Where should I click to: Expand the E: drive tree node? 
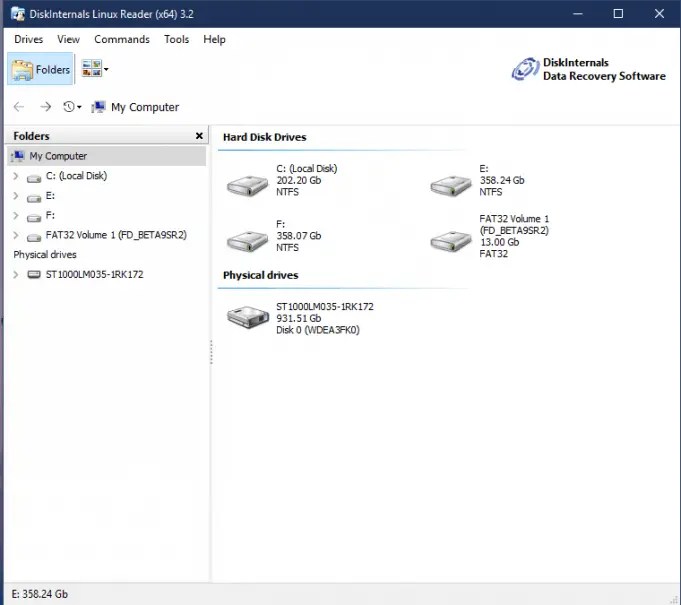click(x=16, y=196)
